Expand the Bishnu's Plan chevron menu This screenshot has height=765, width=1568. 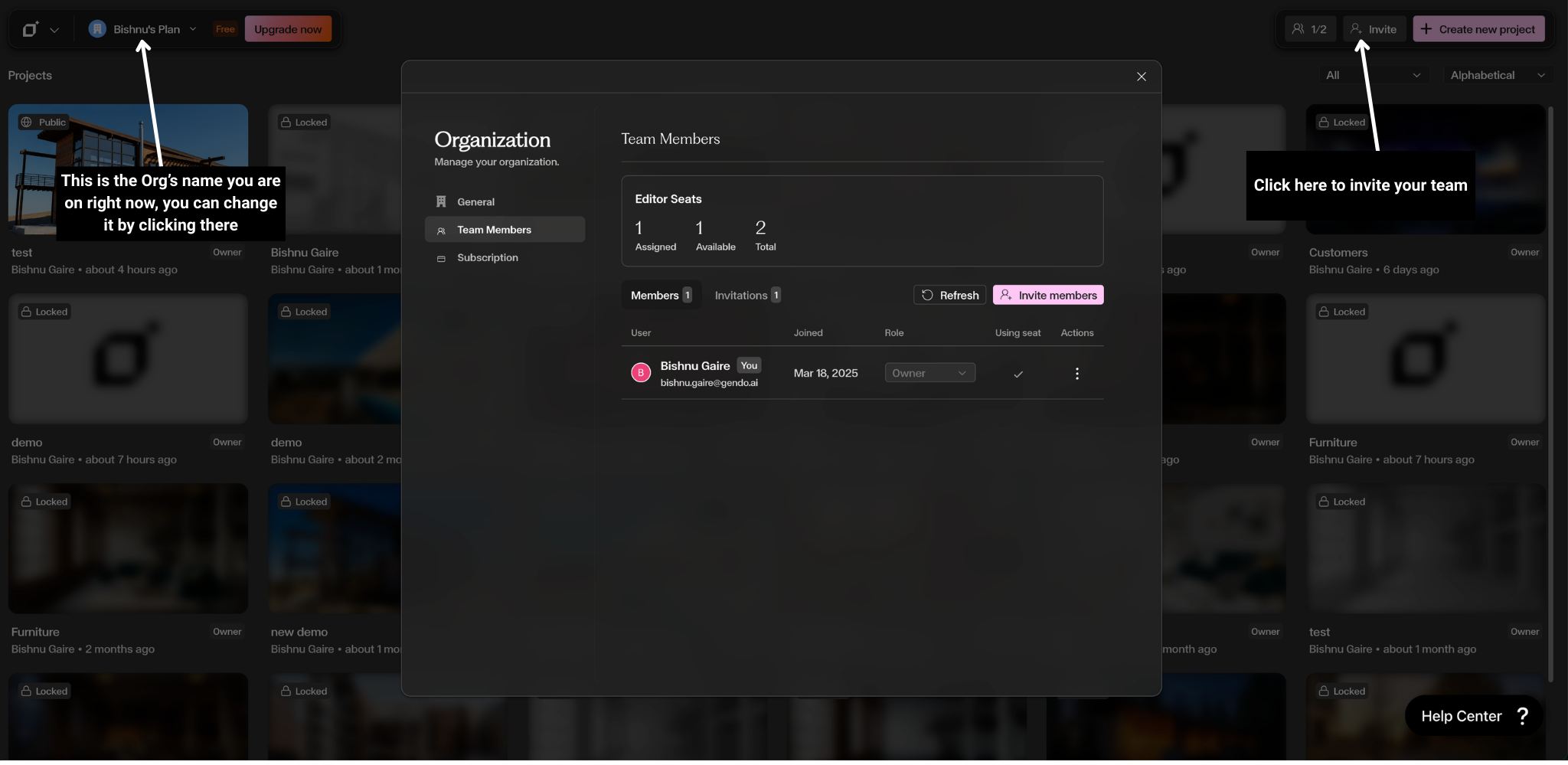click(x=194, y=28)
